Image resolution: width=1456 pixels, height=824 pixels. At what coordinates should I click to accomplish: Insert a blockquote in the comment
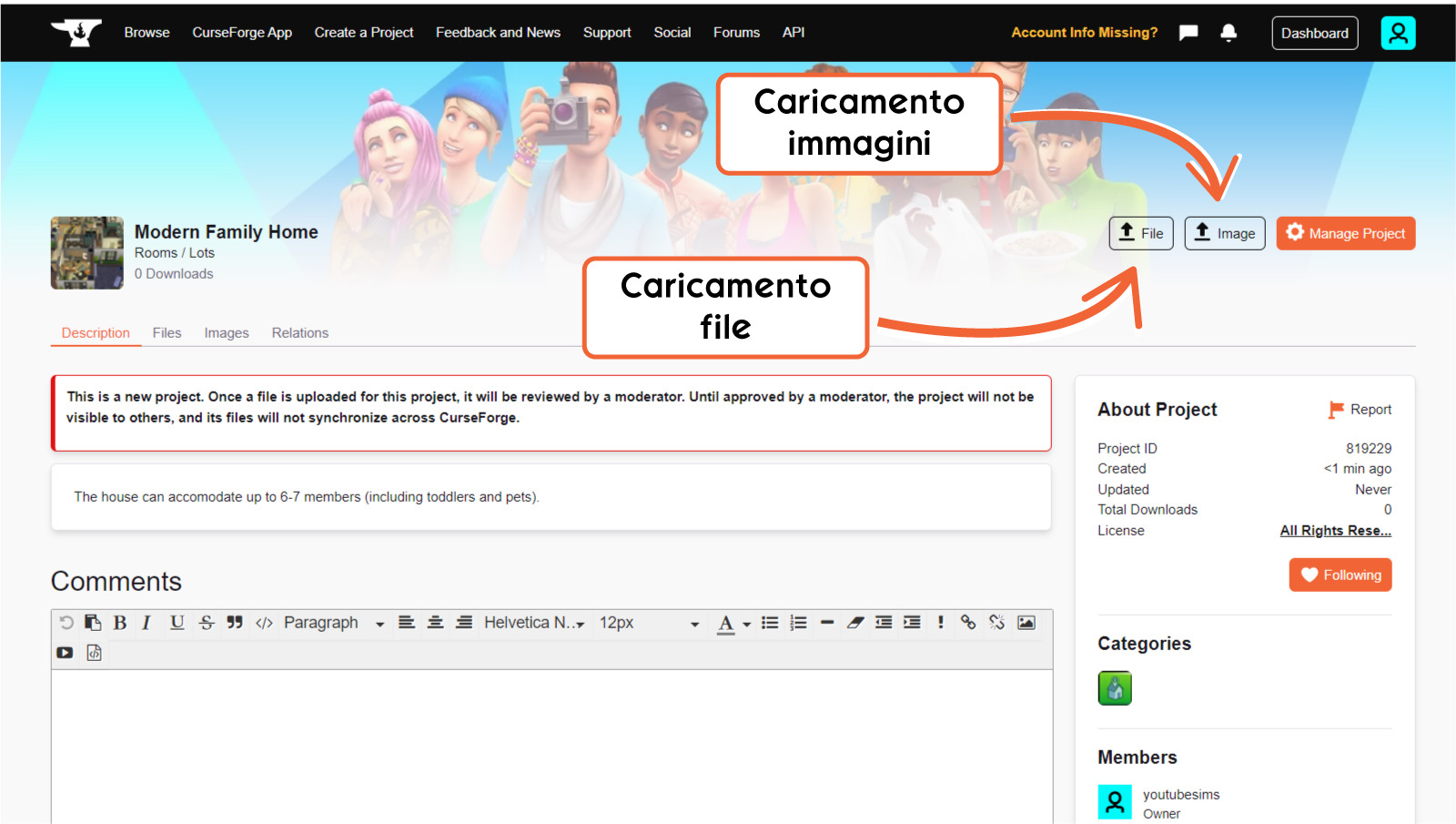tap(235, 623)
